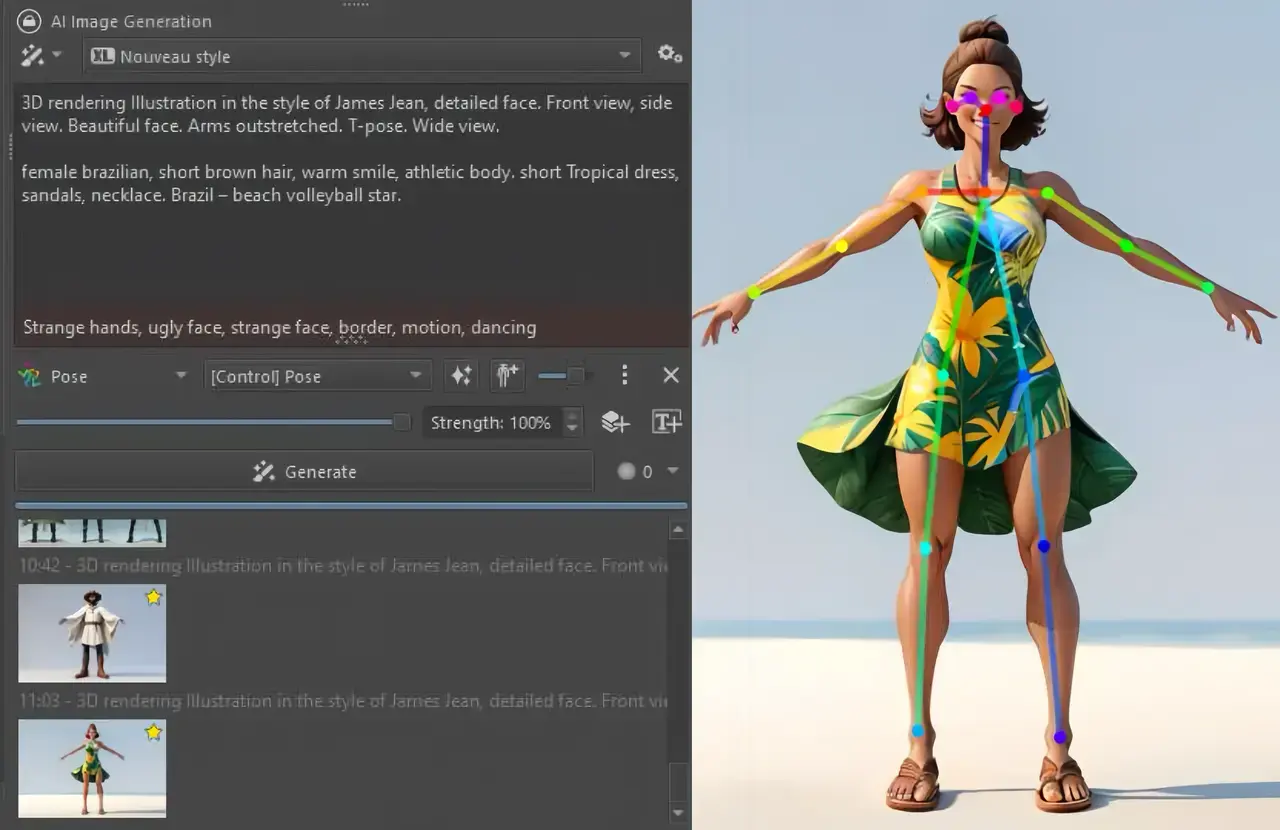Select the Pose workspace icon

tap(31, 376)
